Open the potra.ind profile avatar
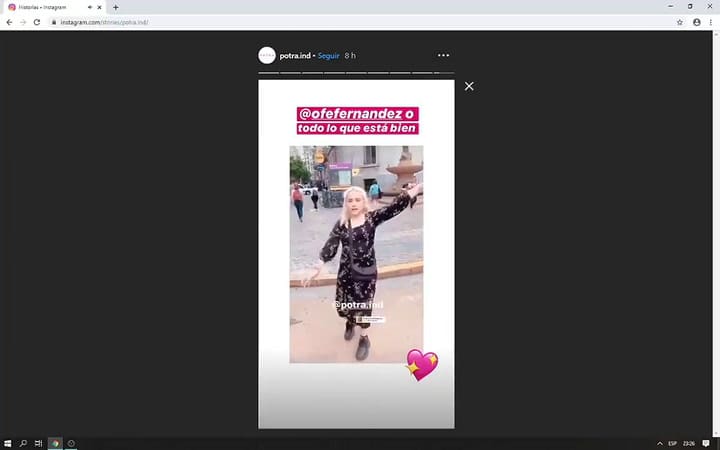Viewport: 720px width, 450px height. tap(267, 56)
